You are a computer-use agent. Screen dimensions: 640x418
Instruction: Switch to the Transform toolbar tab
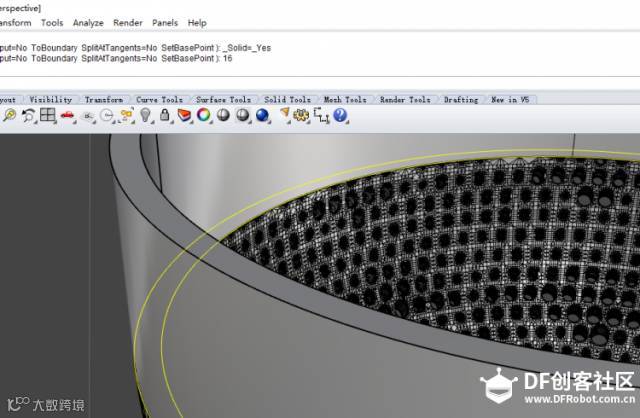click(104, 100)
